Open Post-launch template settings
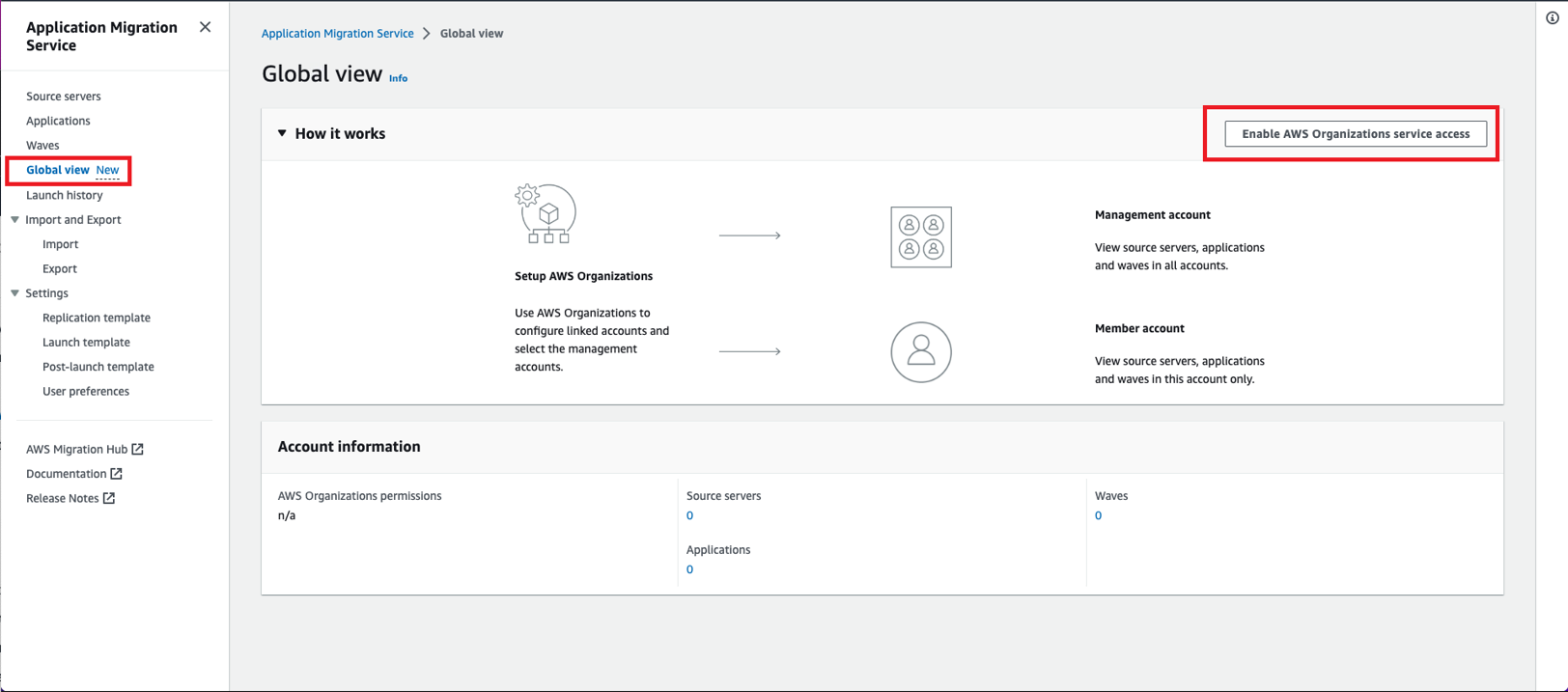This screenshot has height=692, width=1568. 98,367
